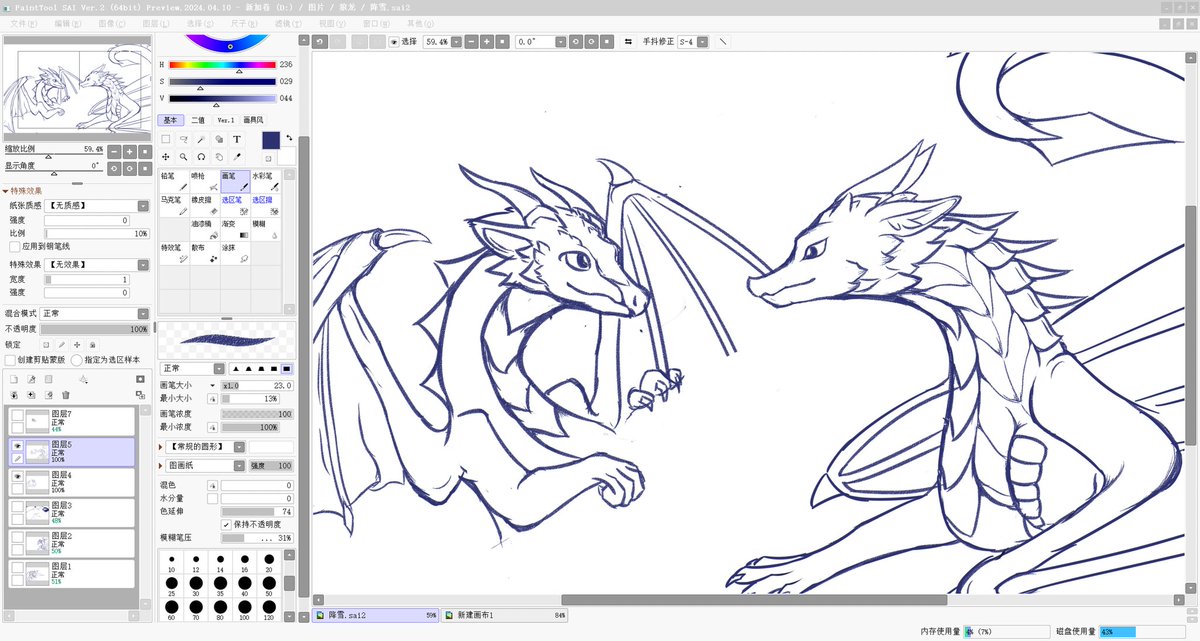Enable 应用到钢笔线 checkbox

[x=14, y=246]
